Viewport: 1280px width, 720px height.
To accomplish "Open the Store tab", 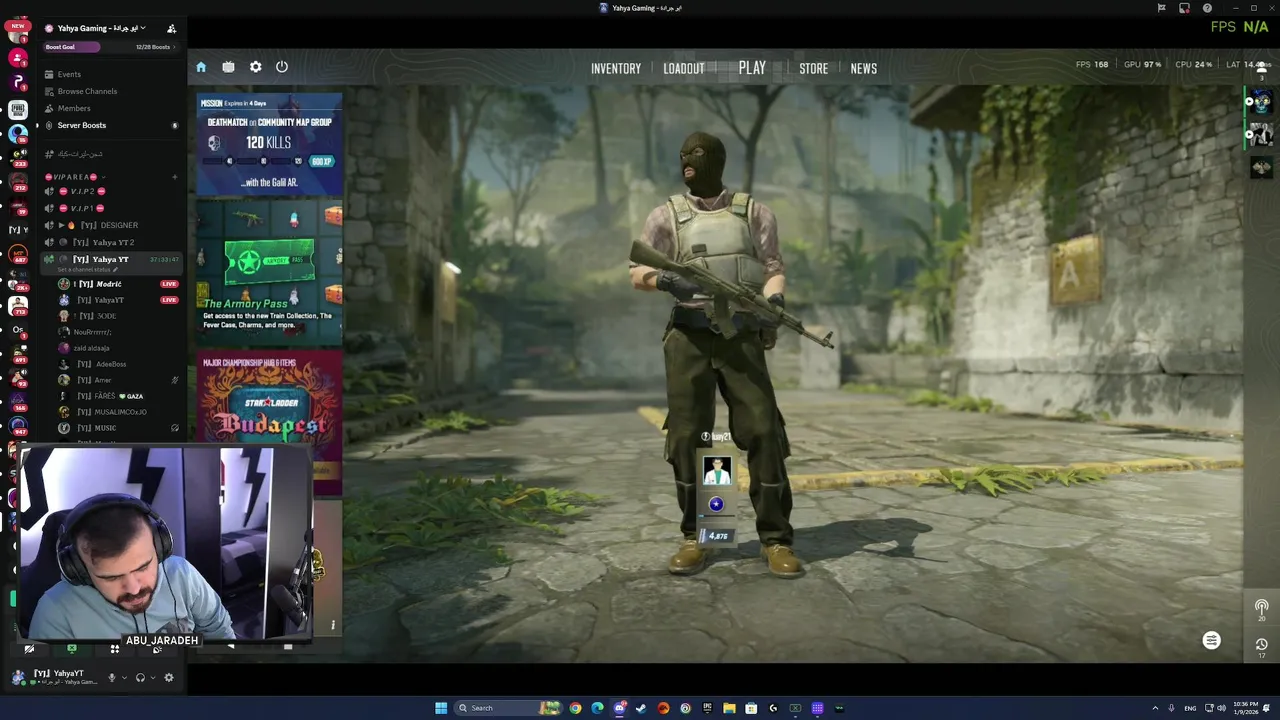I will [x=813, y=68].
